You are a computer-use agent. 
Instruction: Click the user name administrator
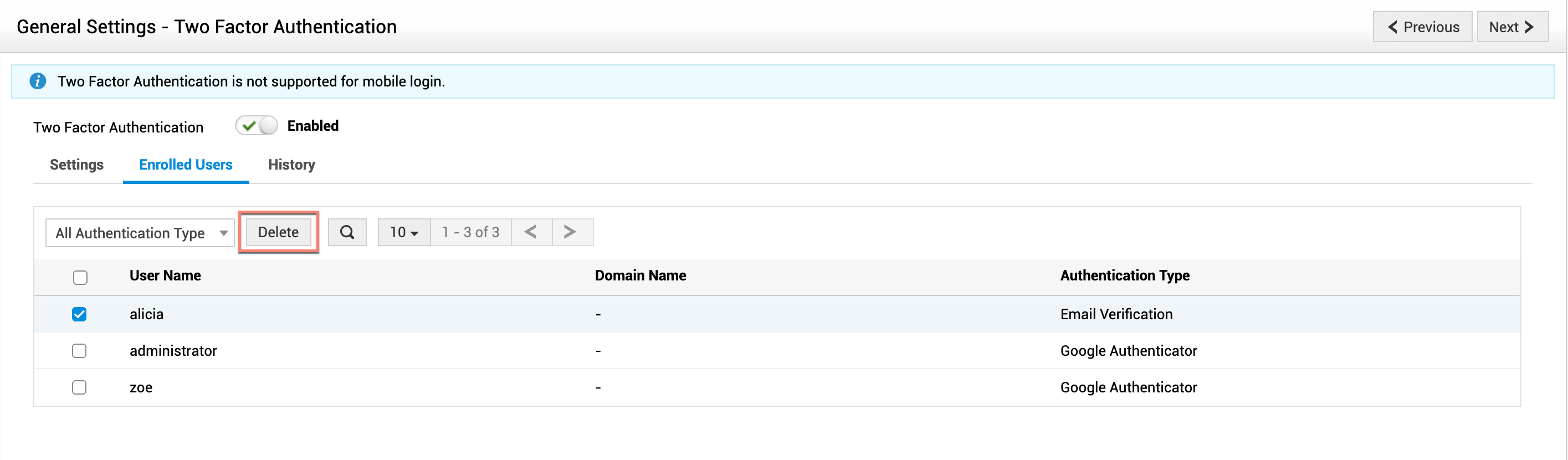[x=173, y=350]
